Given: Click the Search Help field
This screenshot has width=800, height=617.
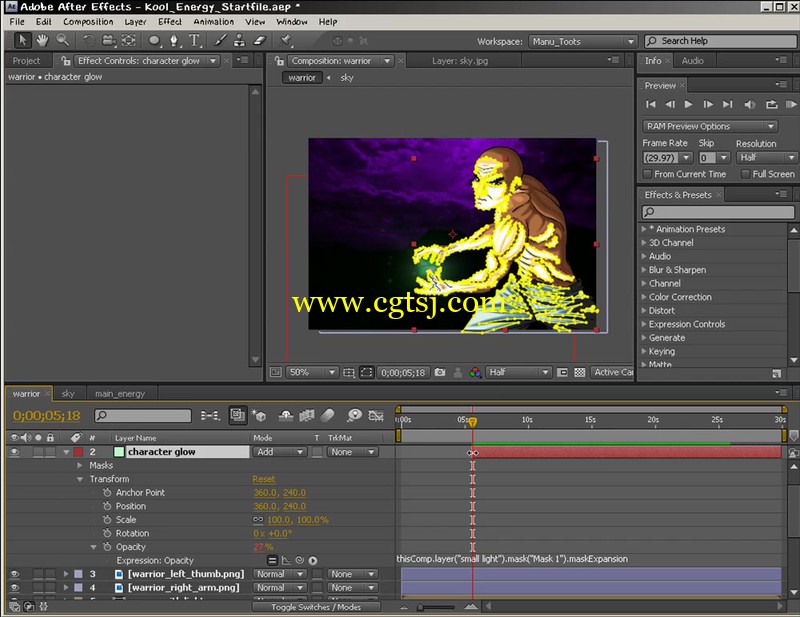Looking at the screenshot, I should pos(720,41).
